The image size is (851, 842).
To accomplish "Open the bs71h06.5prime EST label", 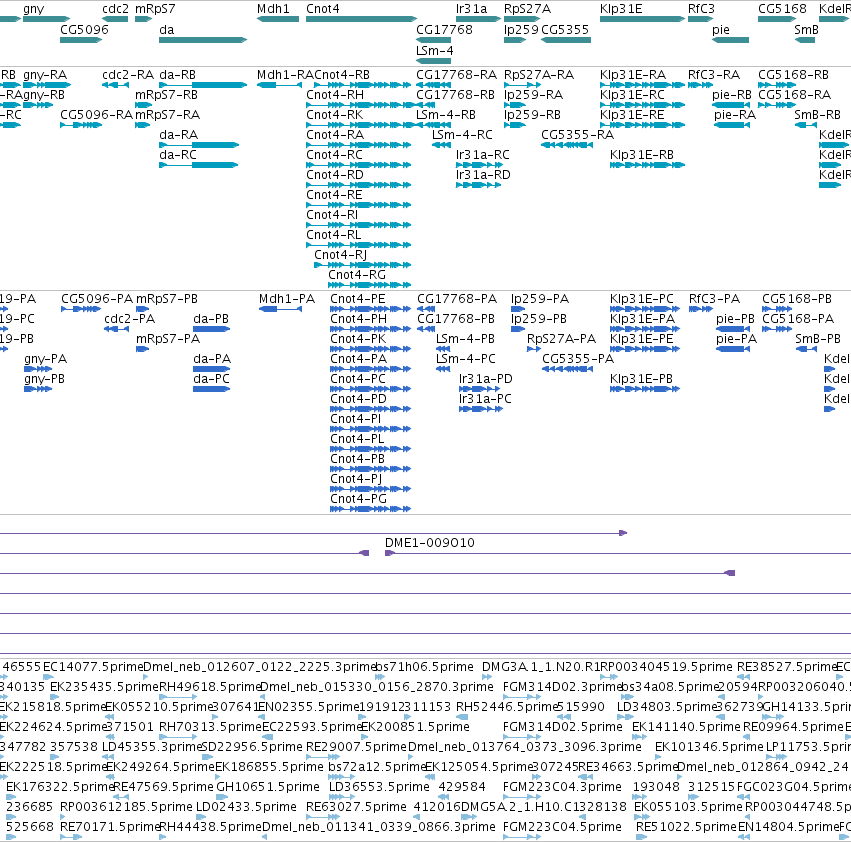I will [x=424, y=667].
